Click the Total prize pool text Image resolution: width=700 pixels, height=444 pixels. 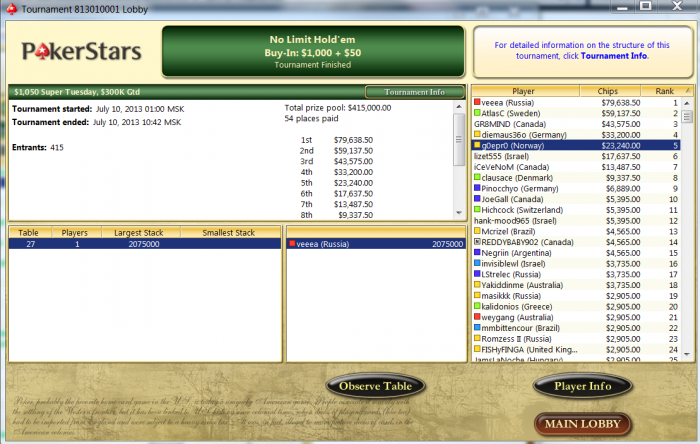point(338,108)
